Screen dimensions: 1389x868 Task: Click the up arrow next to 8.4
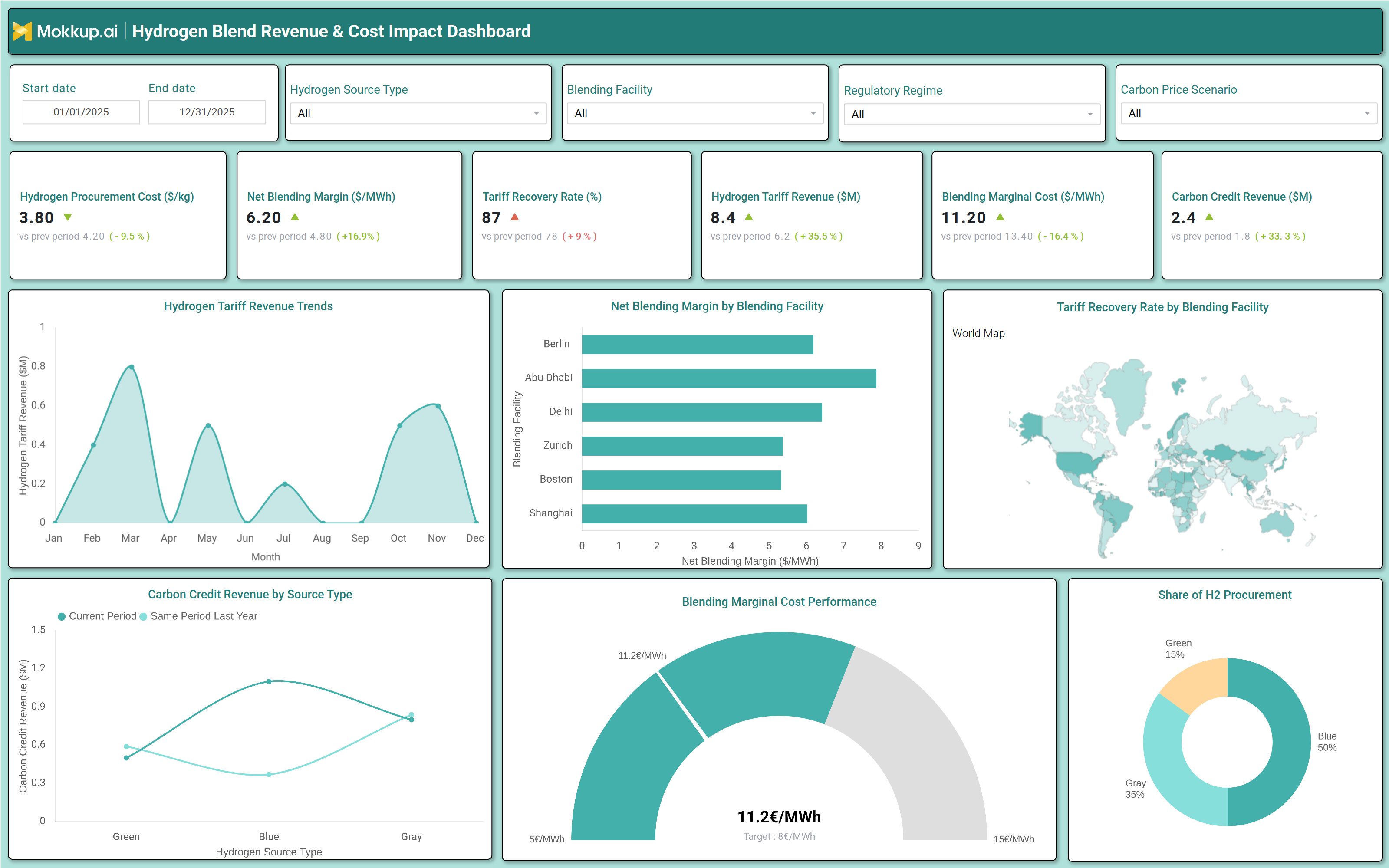point(749,217)
